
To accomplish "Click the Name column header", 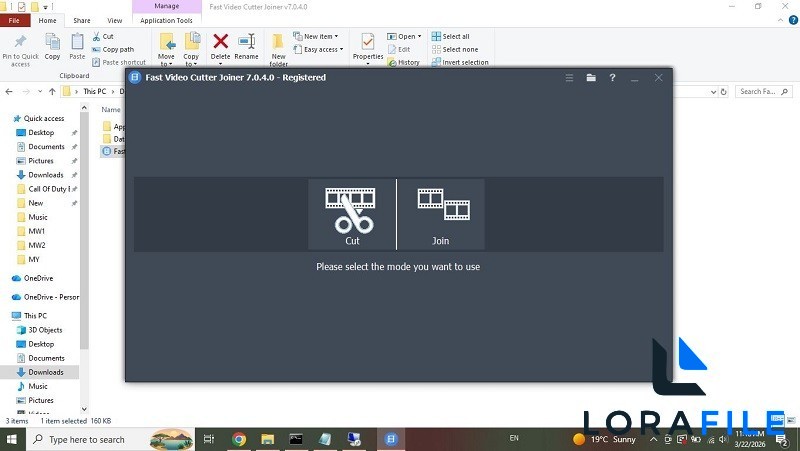I will pos(111,110).
